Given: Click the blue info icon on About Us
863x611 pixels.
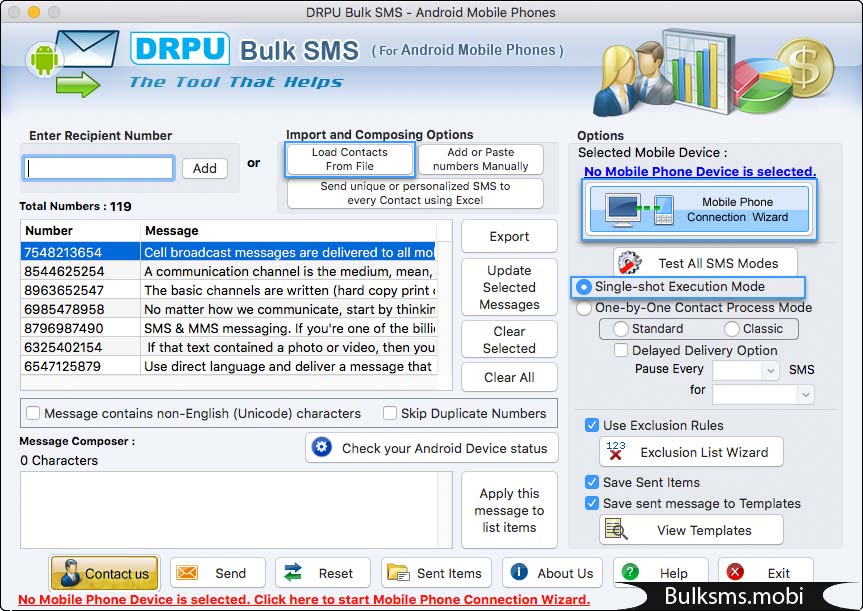Looking at the screenshot, I should pyautogui.click(x=518, y=572).
